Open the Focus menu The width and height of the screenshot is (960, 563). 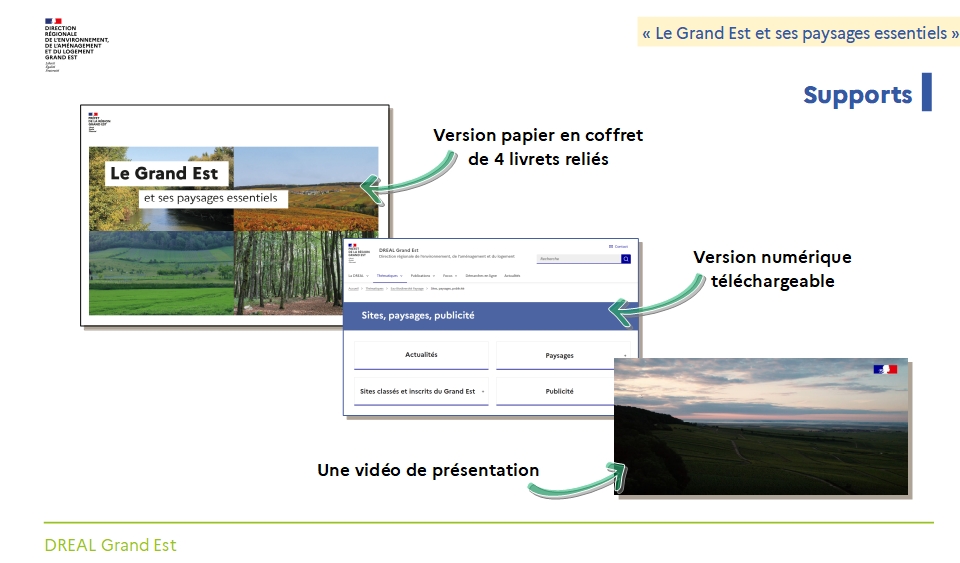tap(450, 274)
